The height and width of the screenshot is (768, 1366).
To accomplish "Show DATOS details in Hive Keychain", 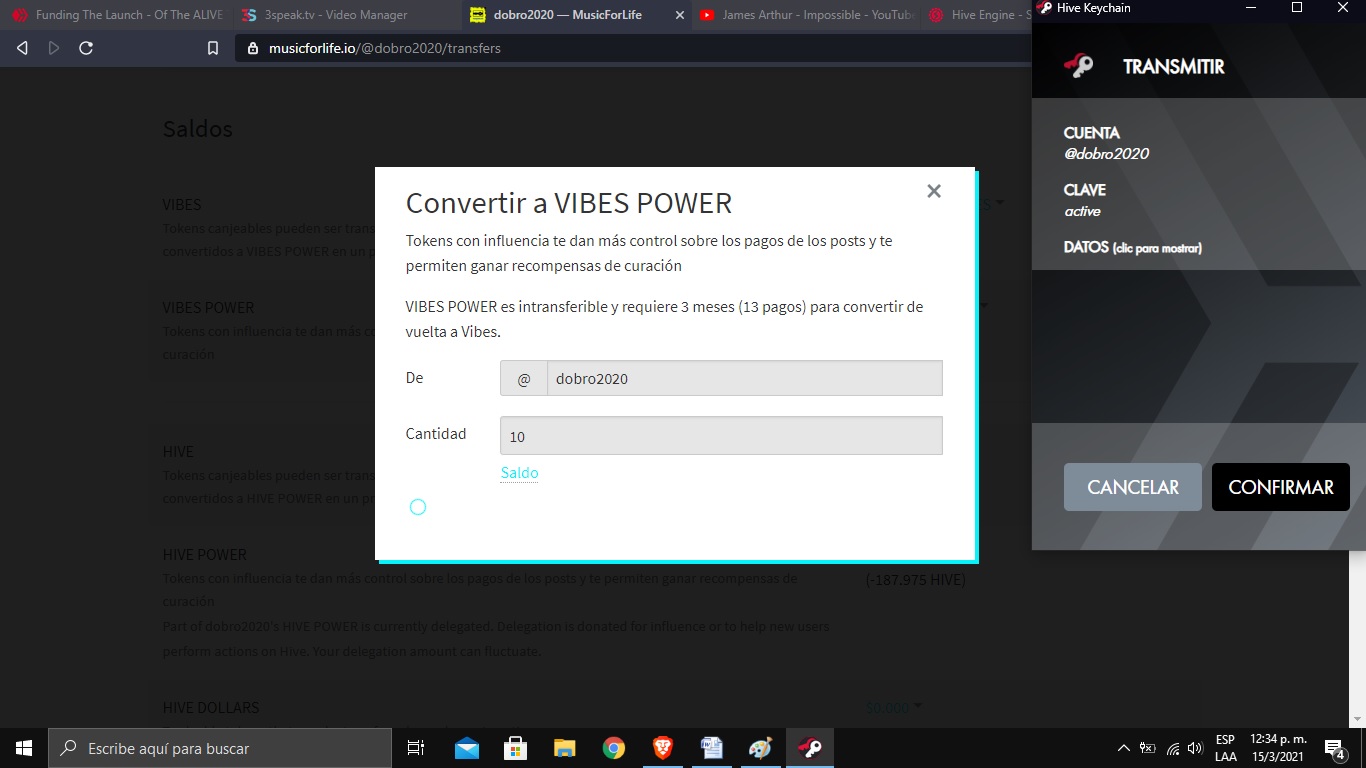I will click(1133, 247).
